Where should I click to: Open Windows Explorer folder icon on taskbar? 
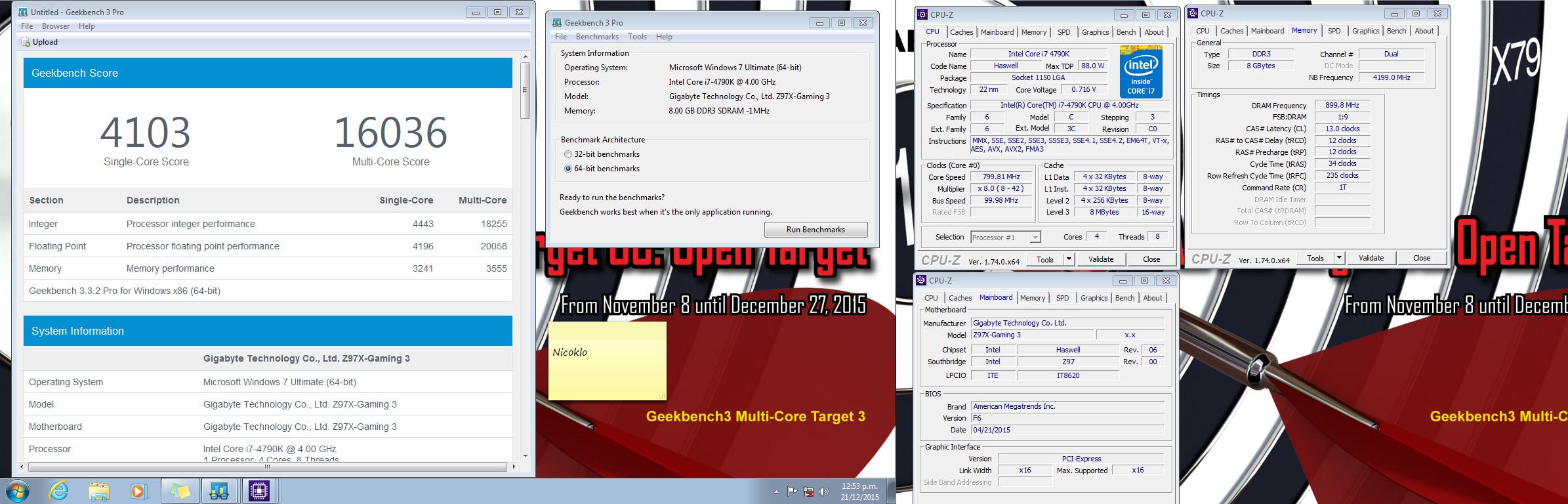tap(99, 491)
